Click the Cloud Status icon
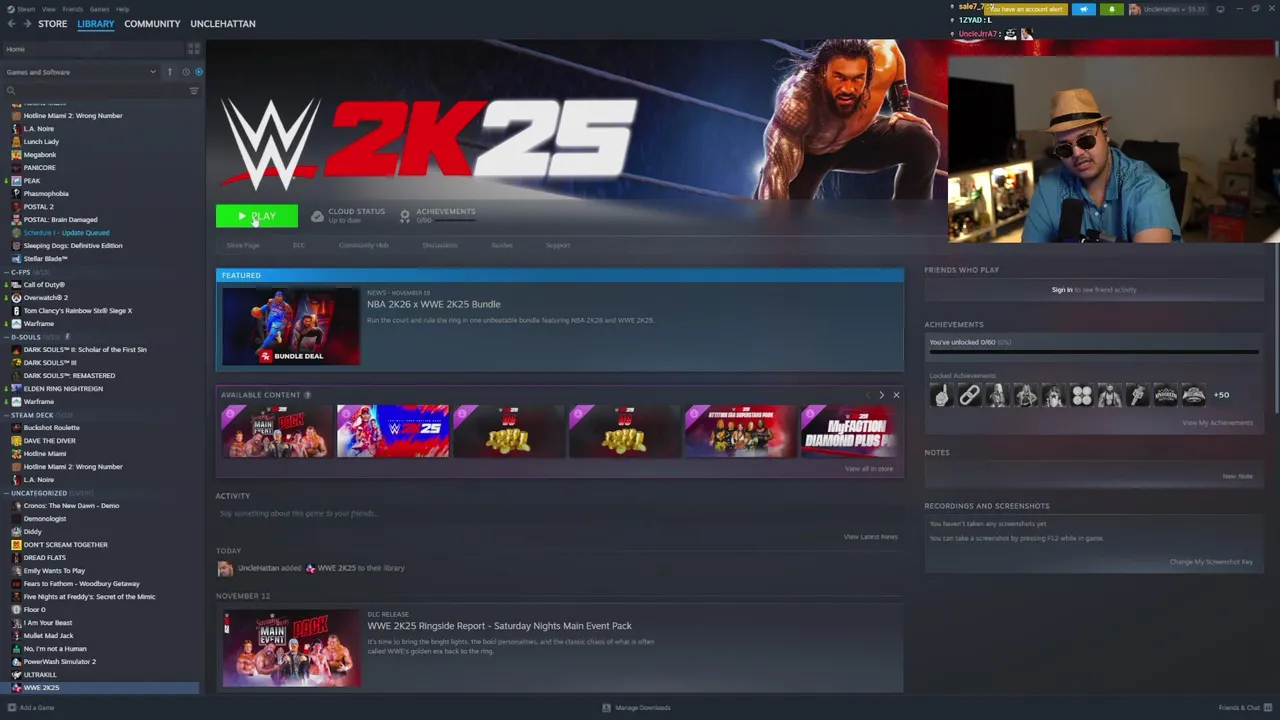 (317, 216)
